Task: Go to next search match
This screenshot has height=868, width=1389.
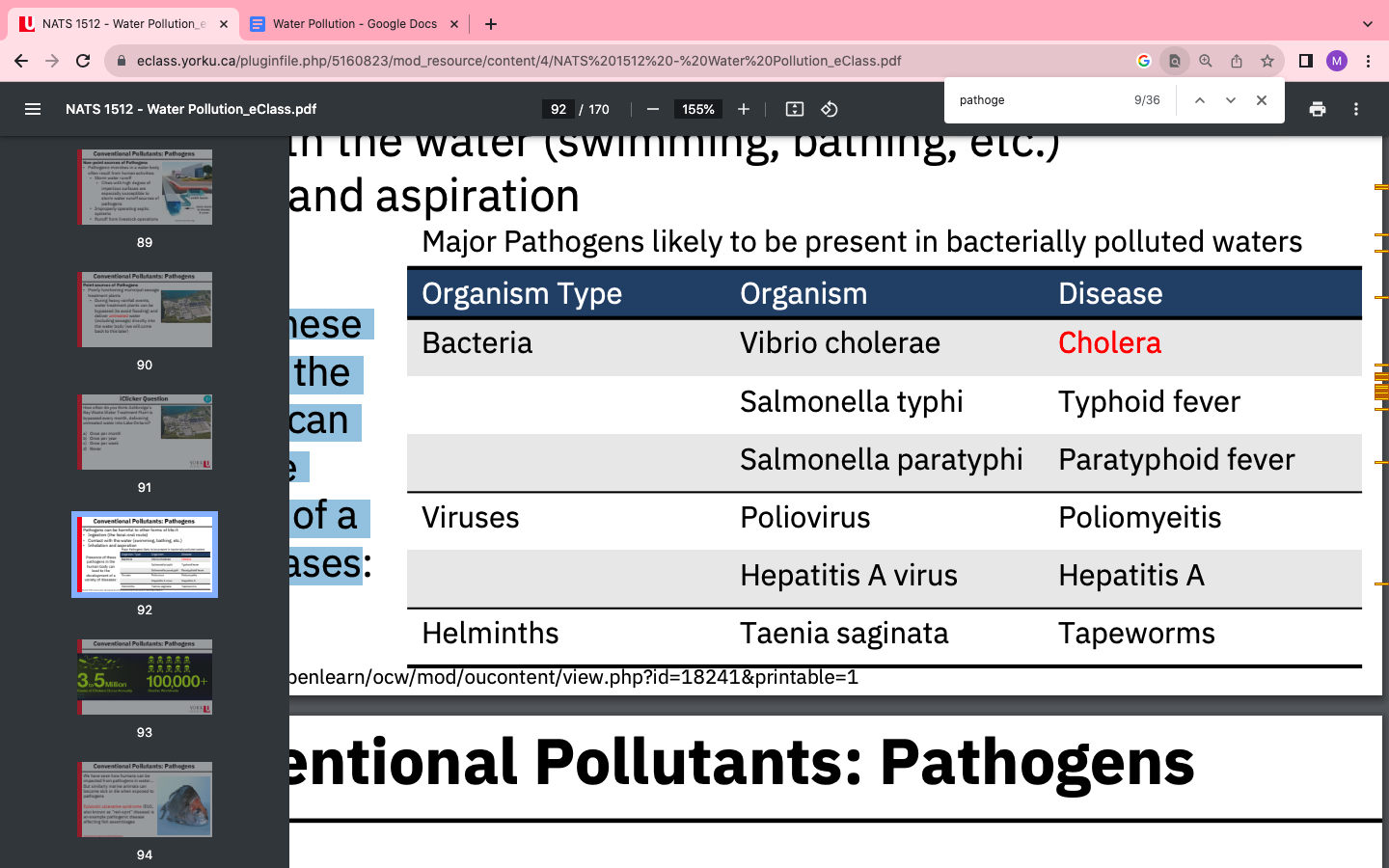Action: point(1231,100)
